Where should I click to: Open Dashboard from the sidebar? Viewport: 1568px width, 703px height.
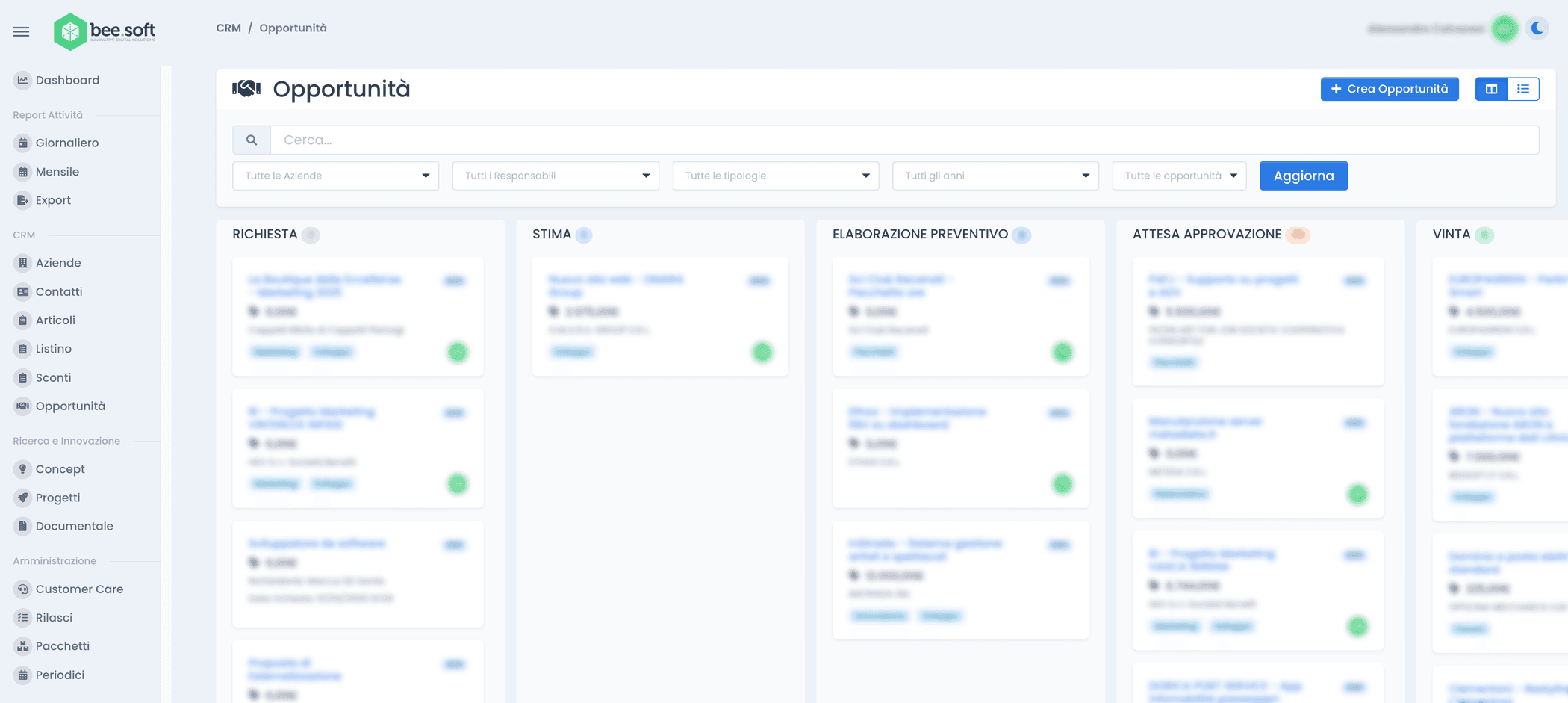[67, 80]
